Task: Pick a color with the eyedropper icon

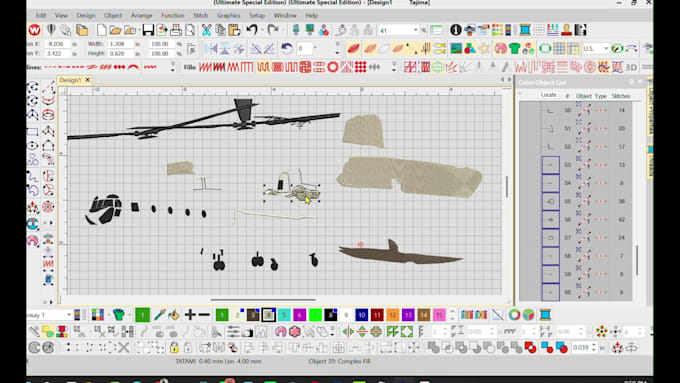Action: pos(159,315)
